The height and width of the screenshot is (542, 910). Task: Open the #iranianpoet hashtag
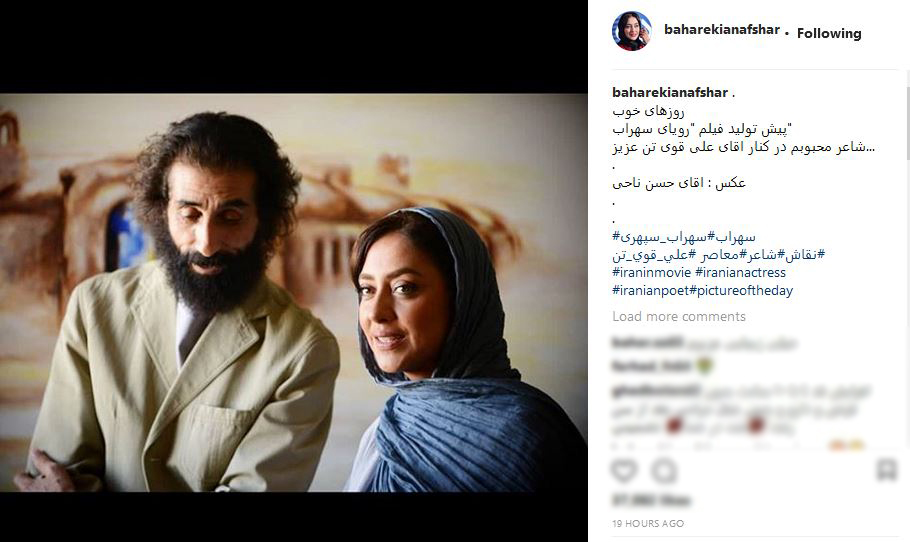(650, 291)
